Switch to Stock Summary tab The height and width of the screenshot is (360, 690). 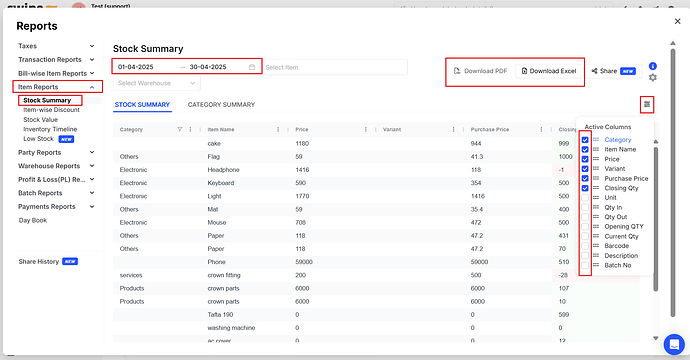click(x=142, y=105)
